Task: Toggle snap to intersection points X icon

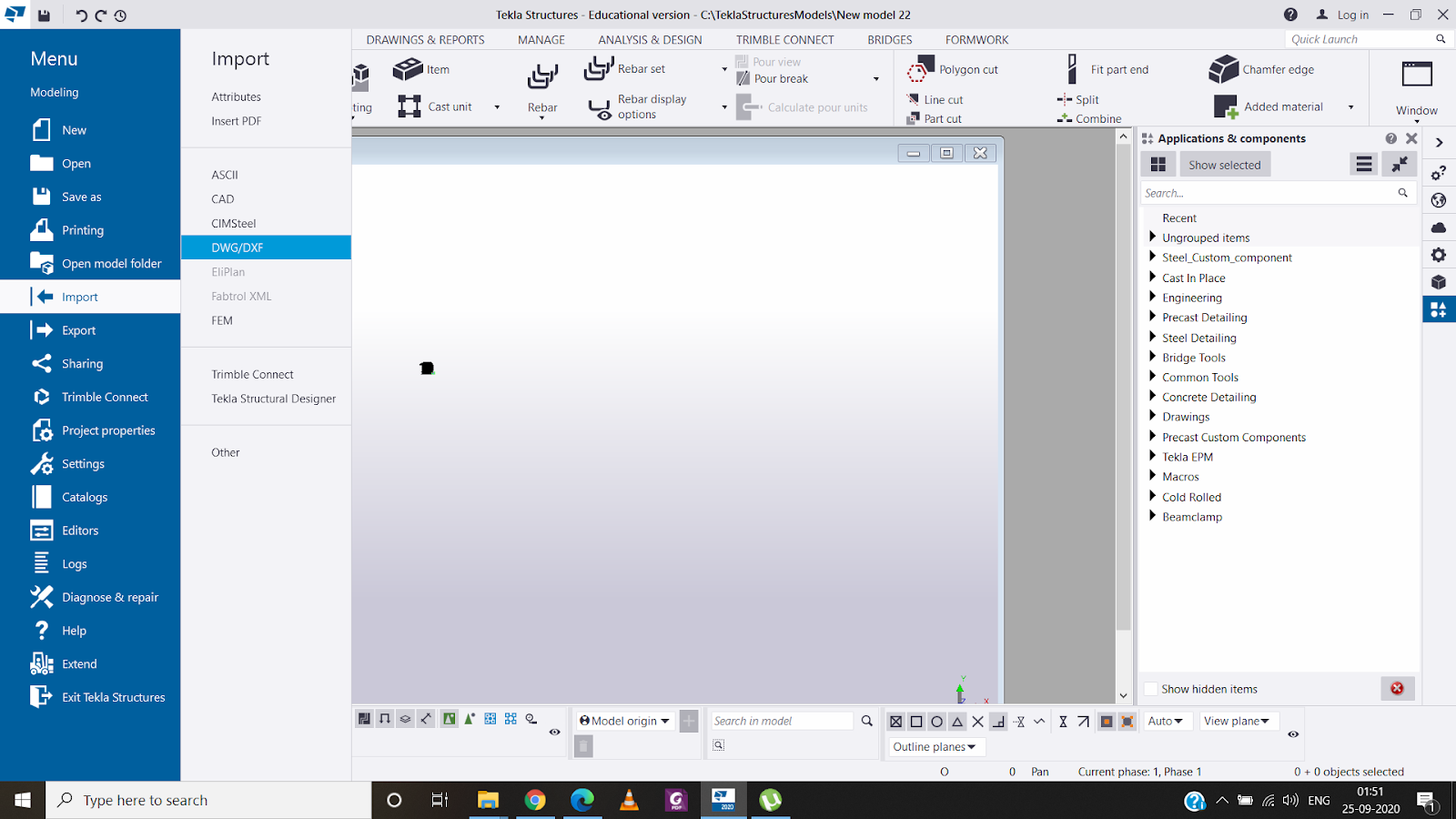Action: click(977, 722)
